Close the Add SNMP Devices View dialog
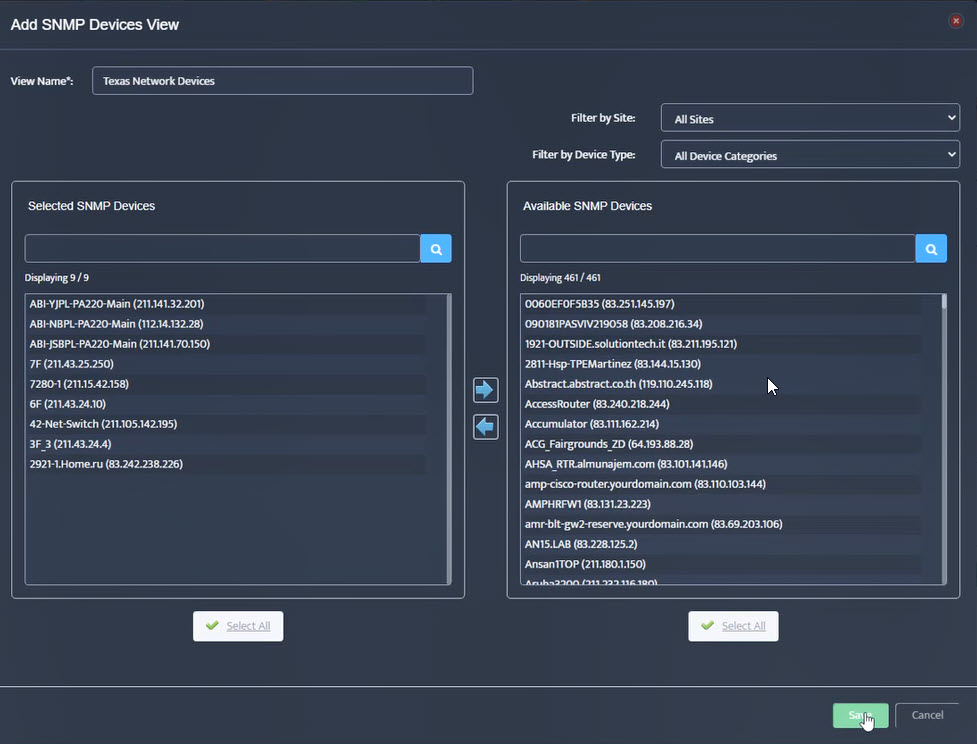This screenshot has height=744, width=977. point(955,21)
